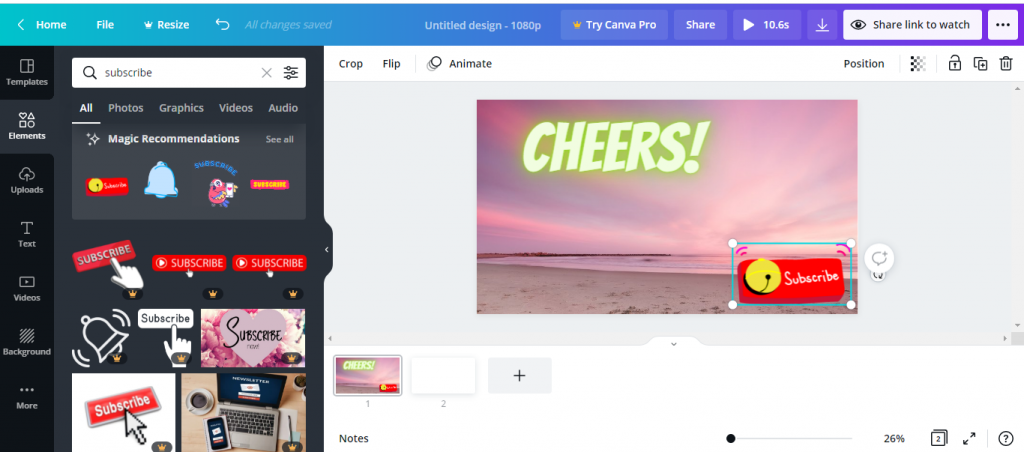Expand the pages strip chevron below the canvas
Screen dimensions: 1024x452
[x=673, y=343]
